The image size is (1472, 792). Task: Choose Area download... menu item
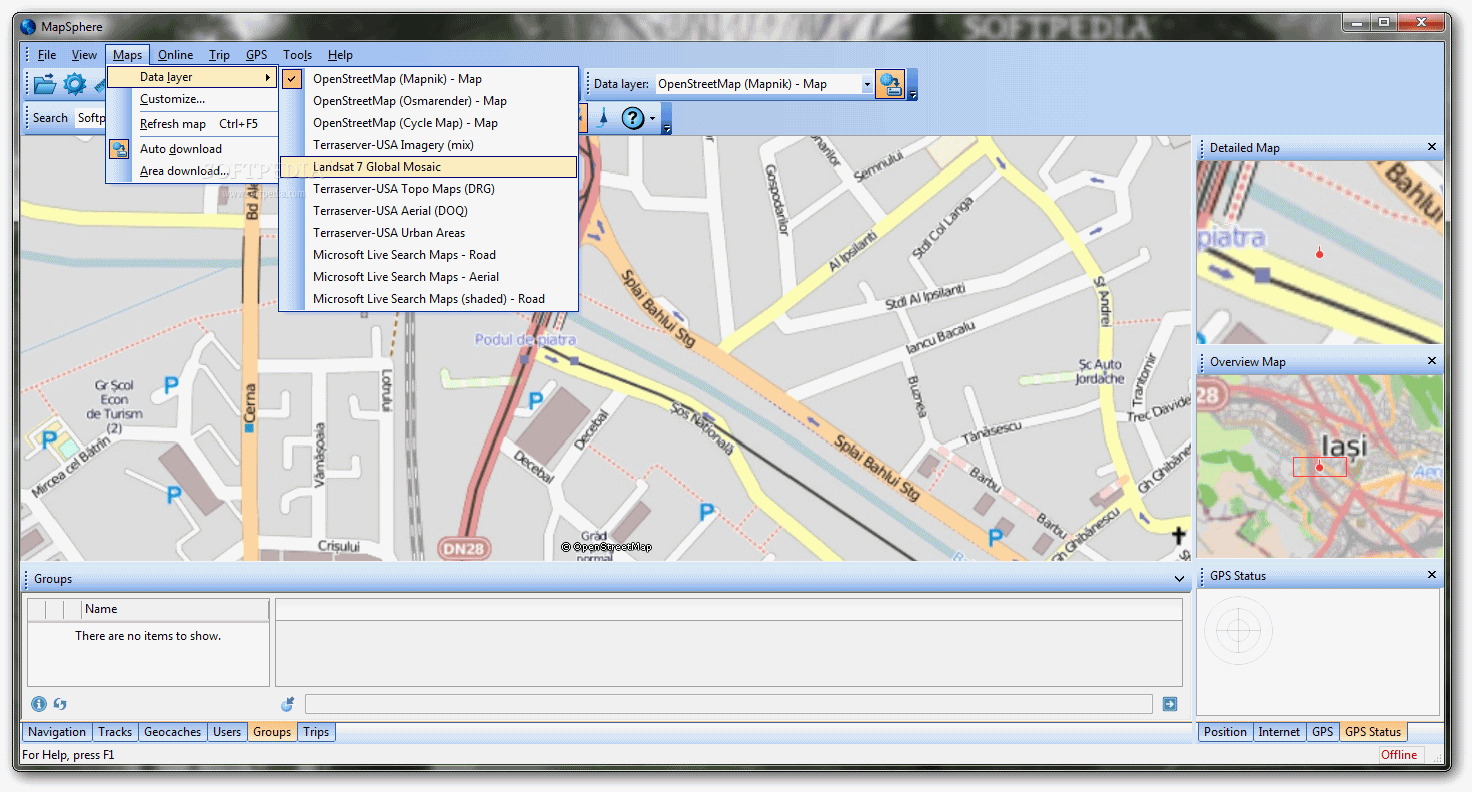pyautogui.click(x=192, y=171)
